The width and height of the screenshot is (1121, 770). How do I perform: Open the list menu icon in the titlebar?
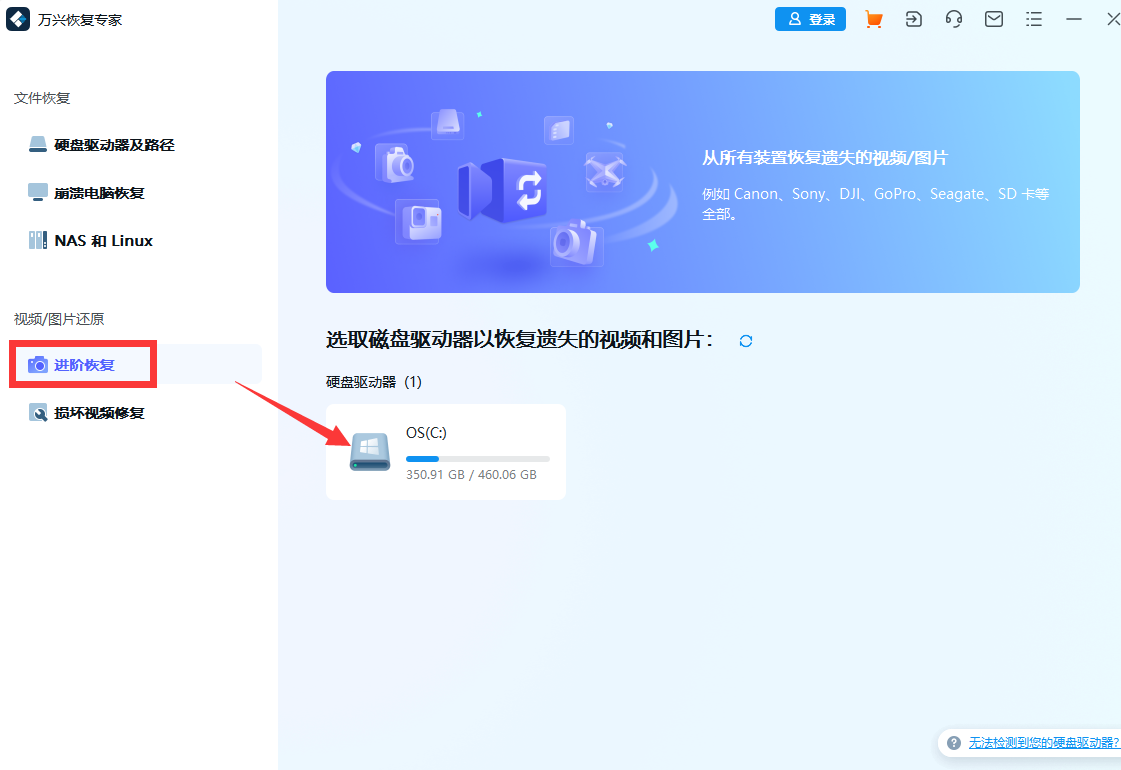point(1033,19)
